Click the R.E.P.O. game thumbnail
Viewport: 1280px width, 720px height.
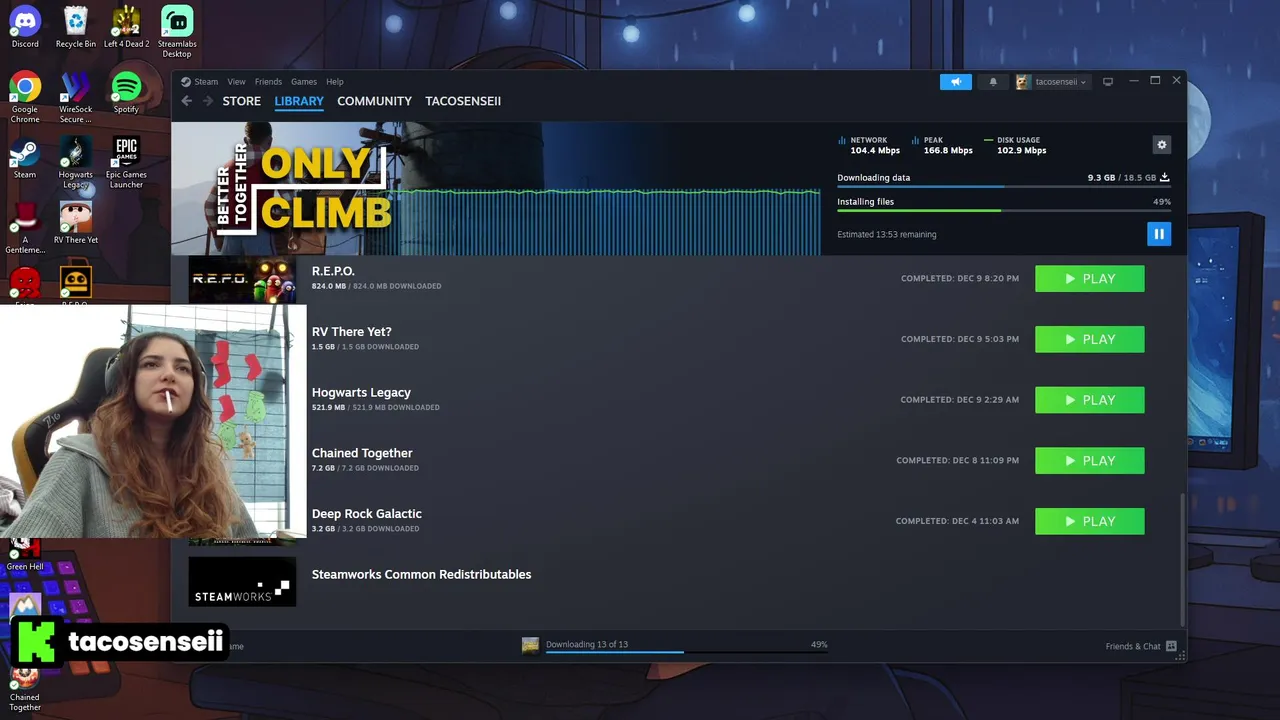[x=242, y=279]
